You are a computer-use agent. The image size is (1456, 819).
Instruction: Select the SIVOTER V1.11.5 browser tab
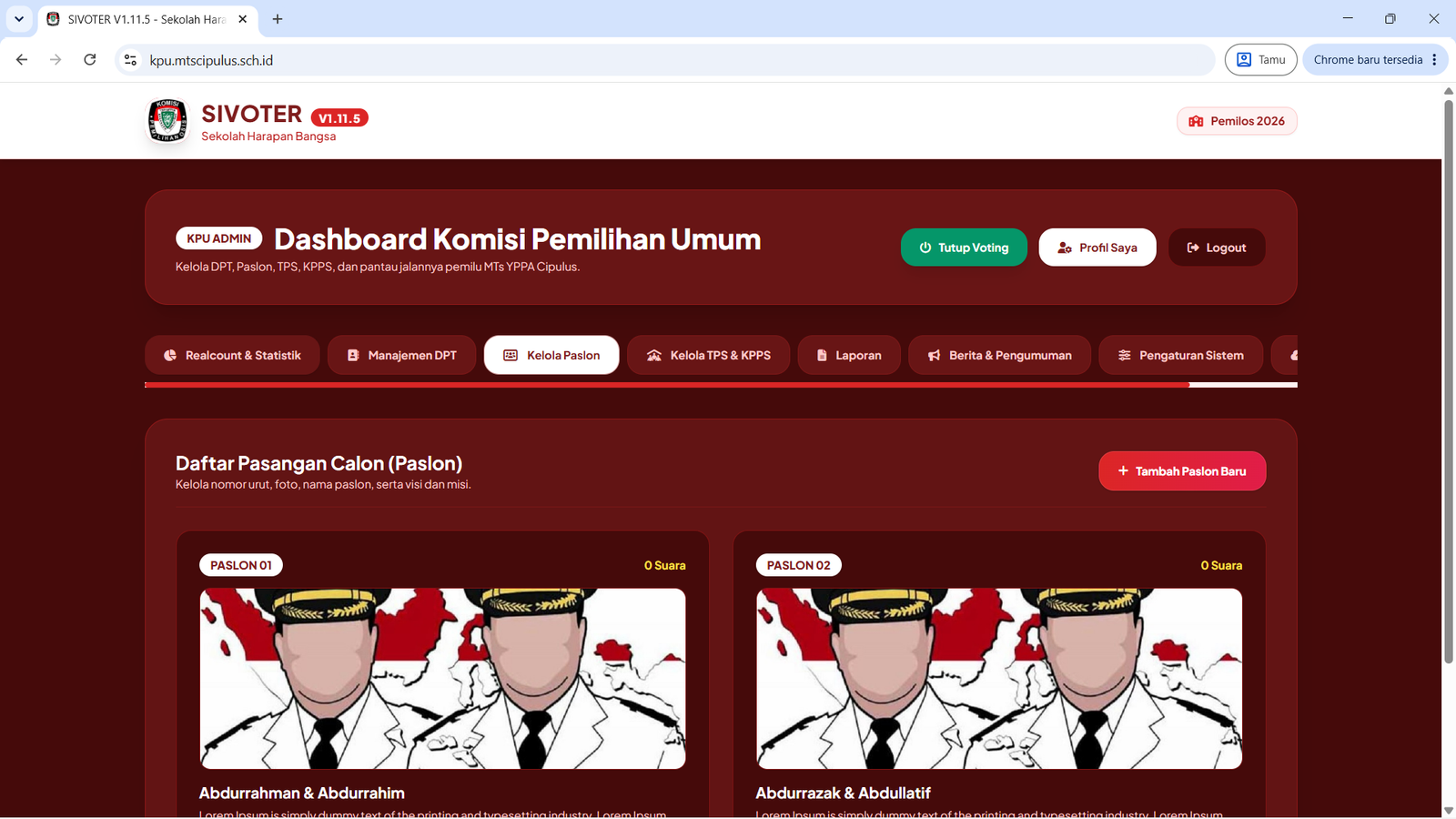pyautogui.click(x=146, y=19)
